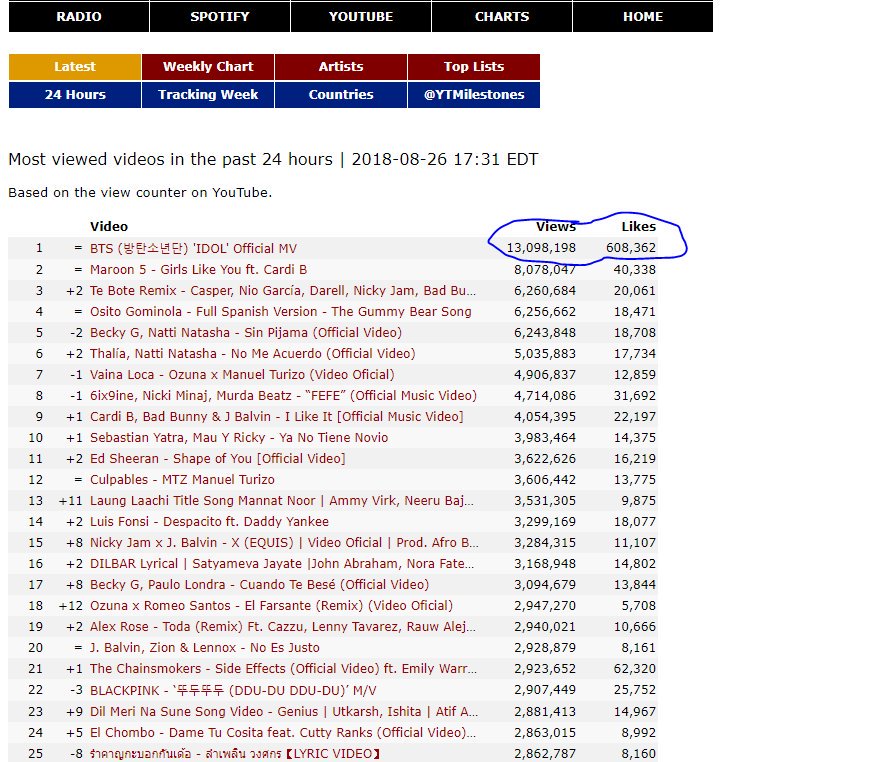Open the Countries tab
Image resolution: width=873 pixels, height=762 pixels.
coord(341,95)
